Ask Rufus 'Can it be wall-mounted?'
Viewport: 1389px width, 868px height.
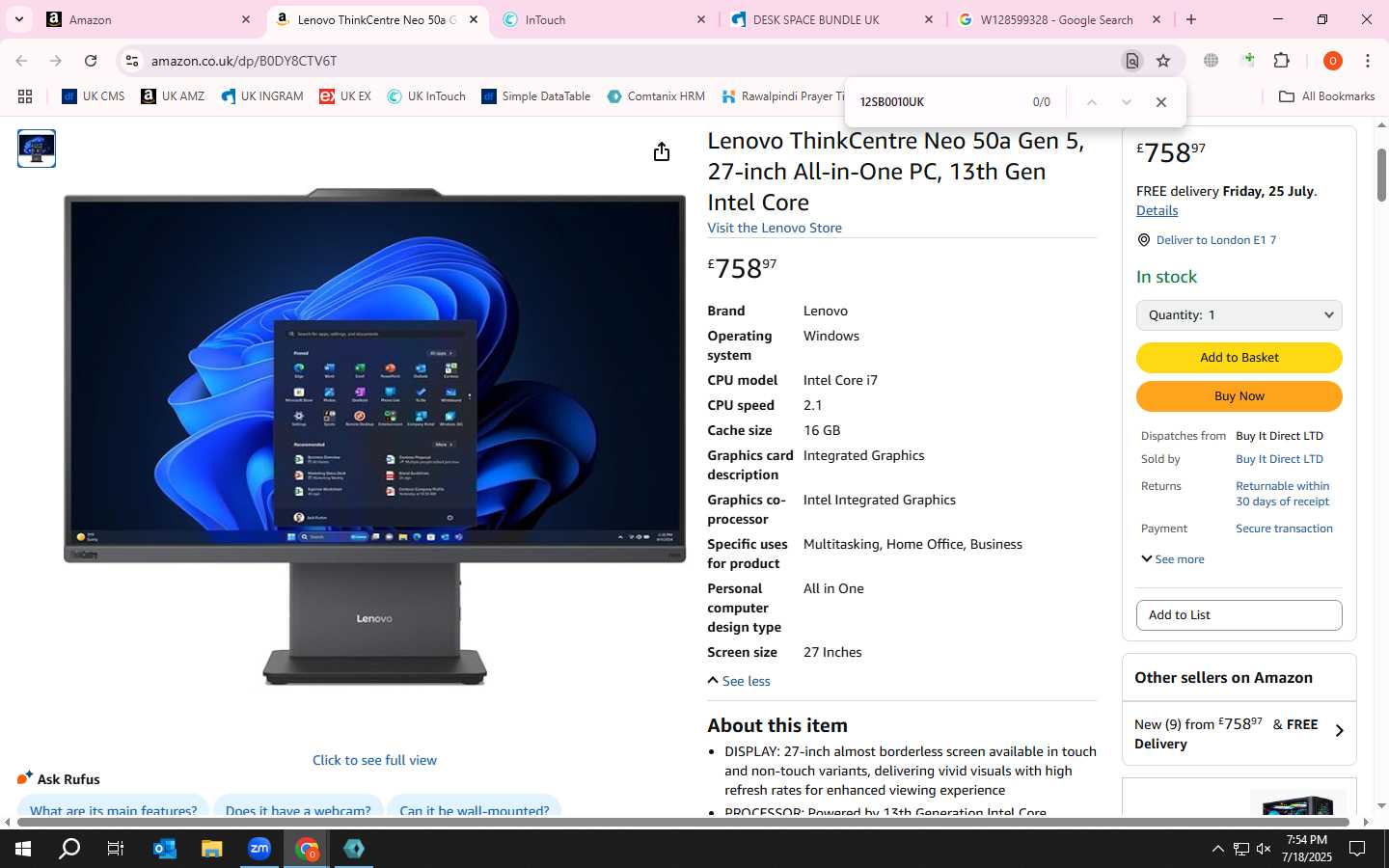point(475,808)
